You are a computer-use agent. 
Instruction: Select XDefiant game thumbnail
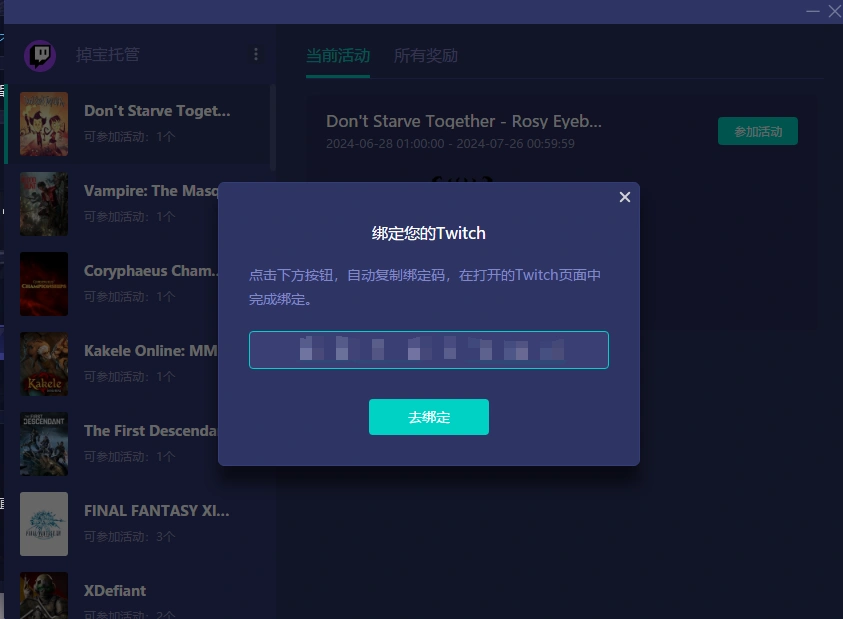point(44,595)
